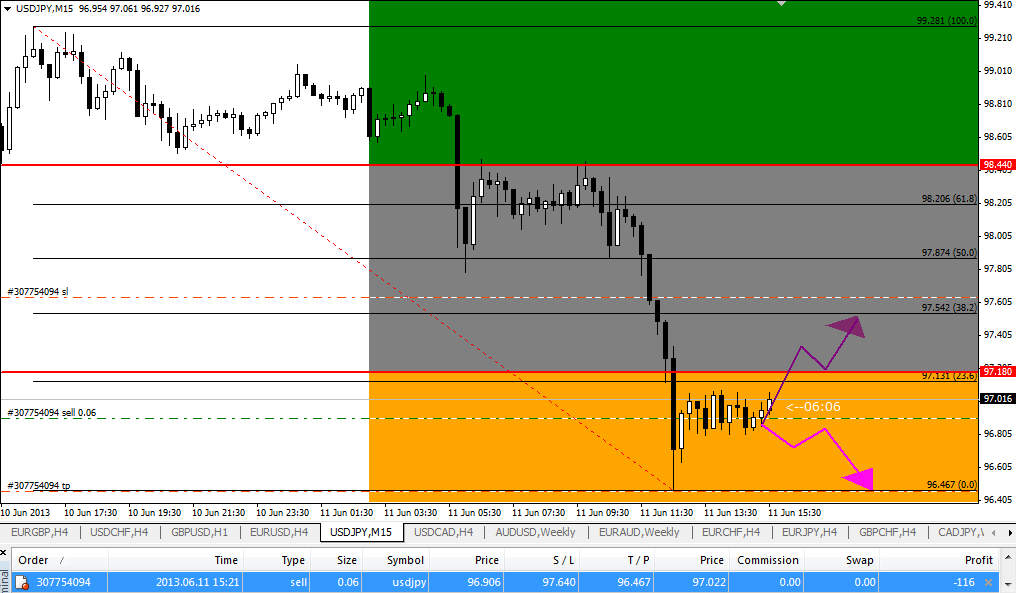Sort orders by Symbol column header
Viewport: 1016px width, 593px height.
pyautogui.click(x=405, y=560)
